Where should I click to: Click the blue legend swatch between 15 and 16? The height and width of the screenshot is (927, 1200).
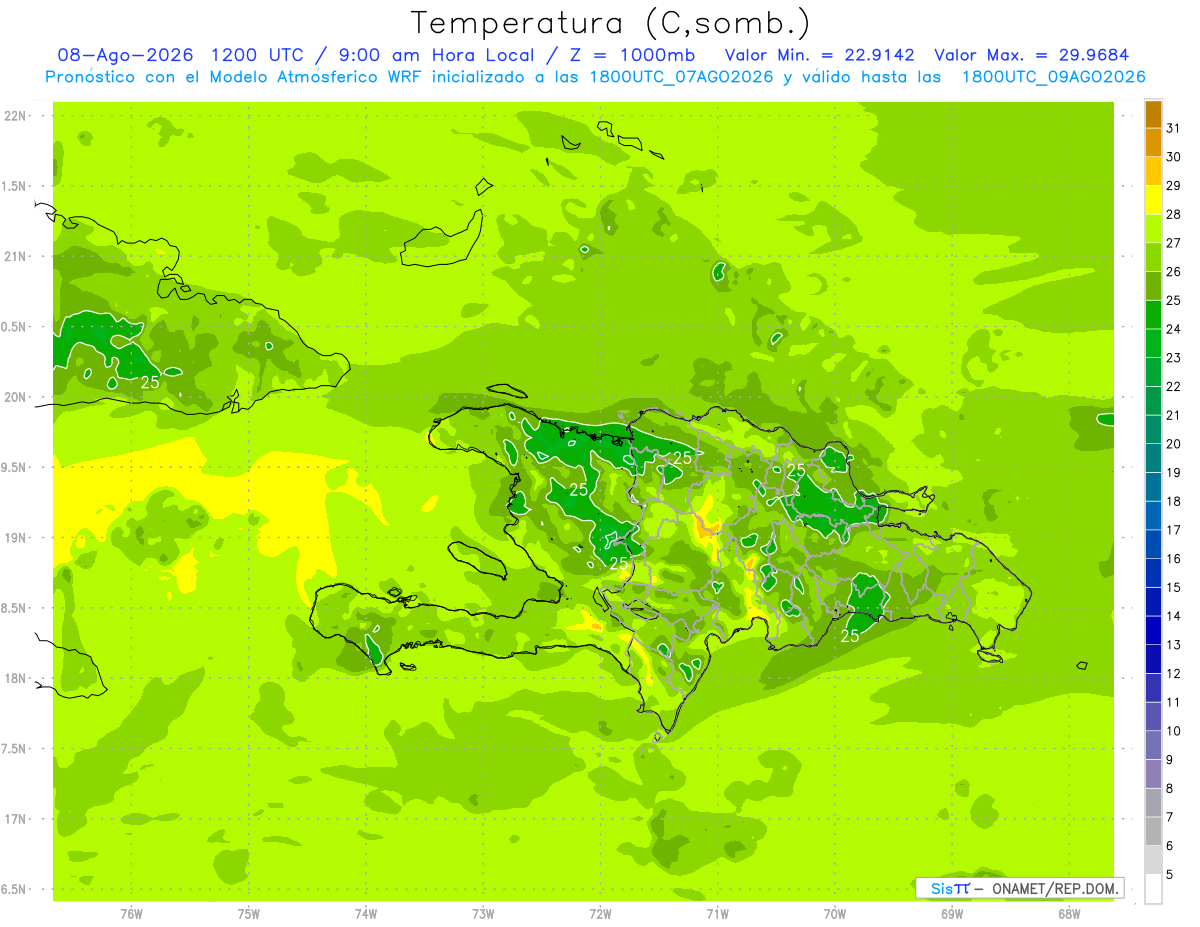coord(1153,573)
